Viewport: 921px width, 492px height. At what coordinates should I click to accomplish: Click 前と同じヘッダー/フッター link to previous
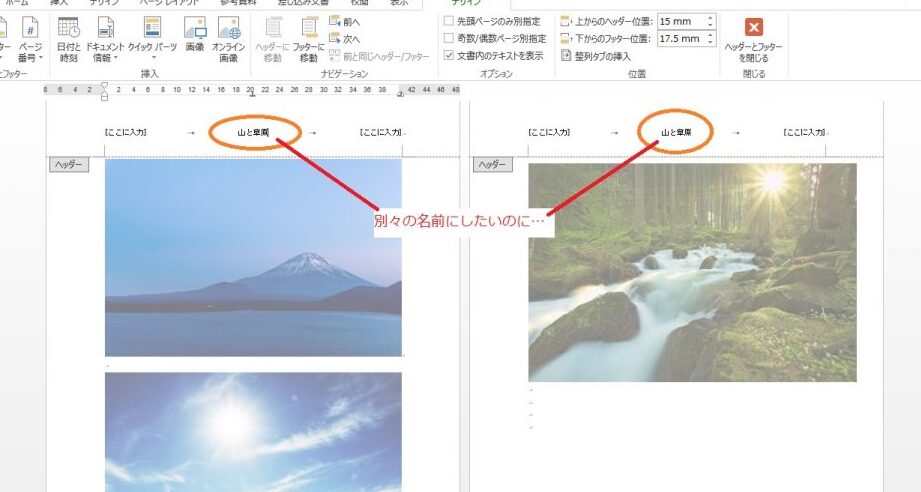(x=379, y=56)
